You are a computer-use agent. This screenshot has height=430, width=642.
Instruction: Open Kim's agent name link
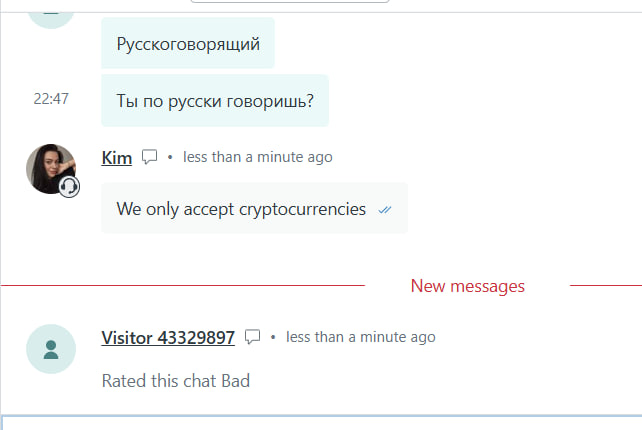click(117, 157)
